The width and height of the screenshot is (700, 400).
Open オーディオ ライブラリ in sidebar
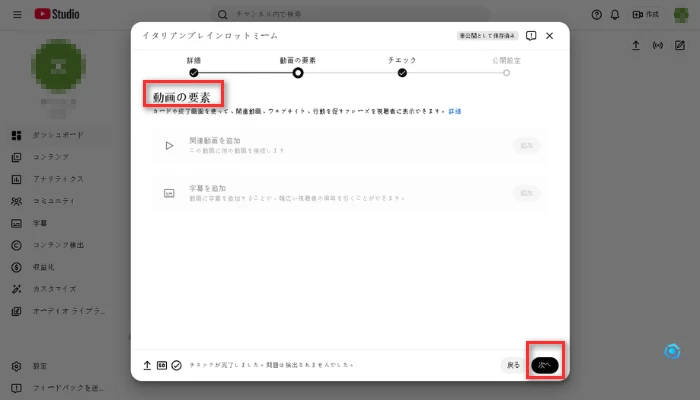pos(58,311)
